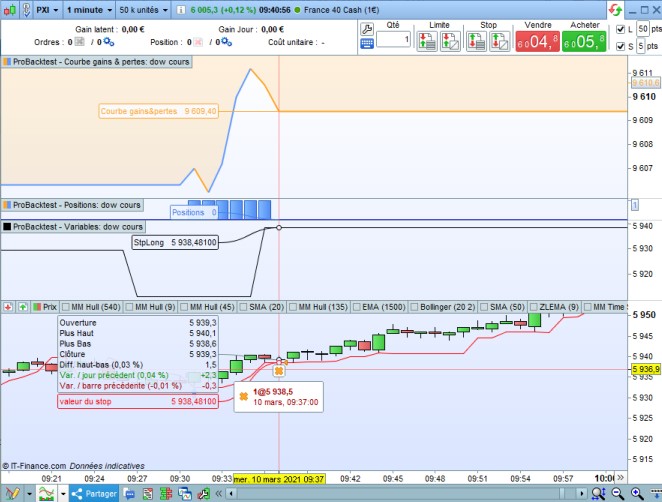Select the pencil drawing tool icon

(12, 493)
